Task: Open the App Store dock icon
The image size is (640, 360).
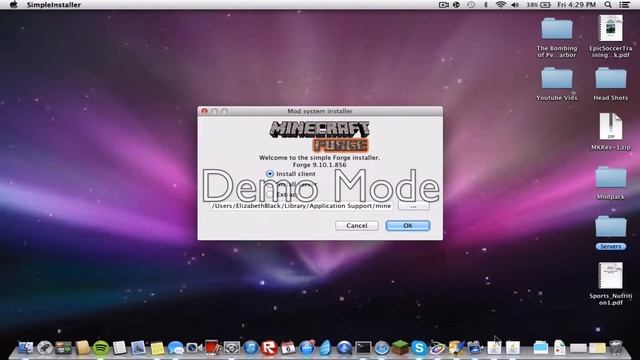Action: tap(307, 348)
